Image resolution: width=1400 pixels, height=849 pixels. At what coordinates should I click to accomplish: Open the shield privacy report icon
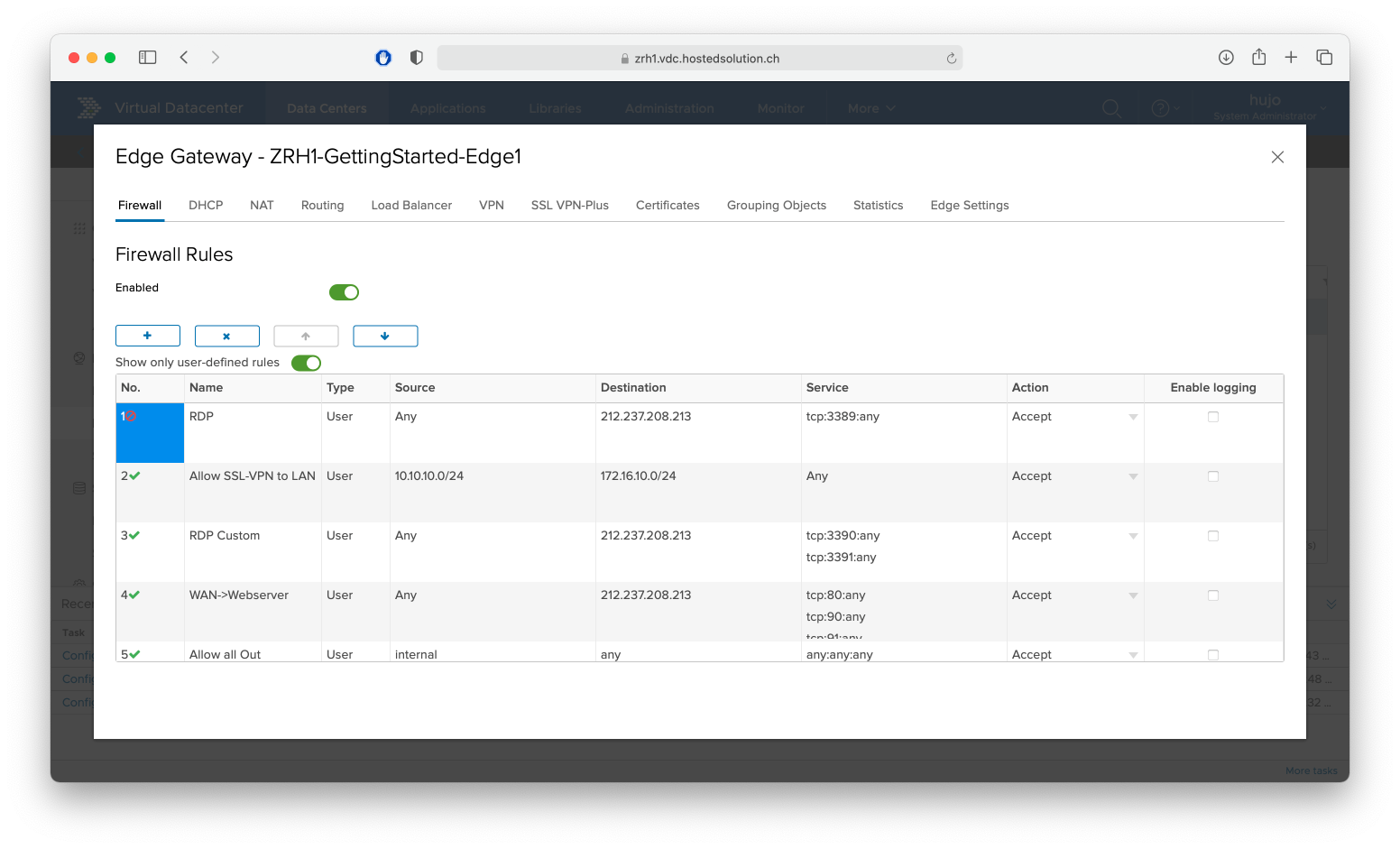[x=416, y=58]
